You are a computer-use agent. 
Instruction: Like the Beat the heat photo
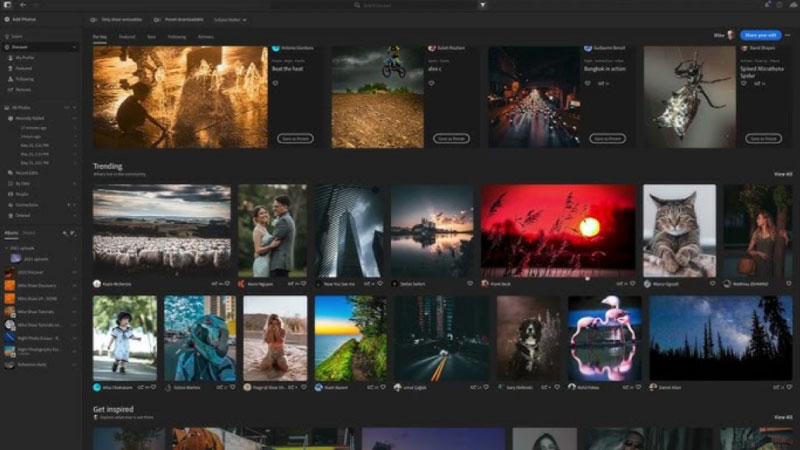[276, 84]
